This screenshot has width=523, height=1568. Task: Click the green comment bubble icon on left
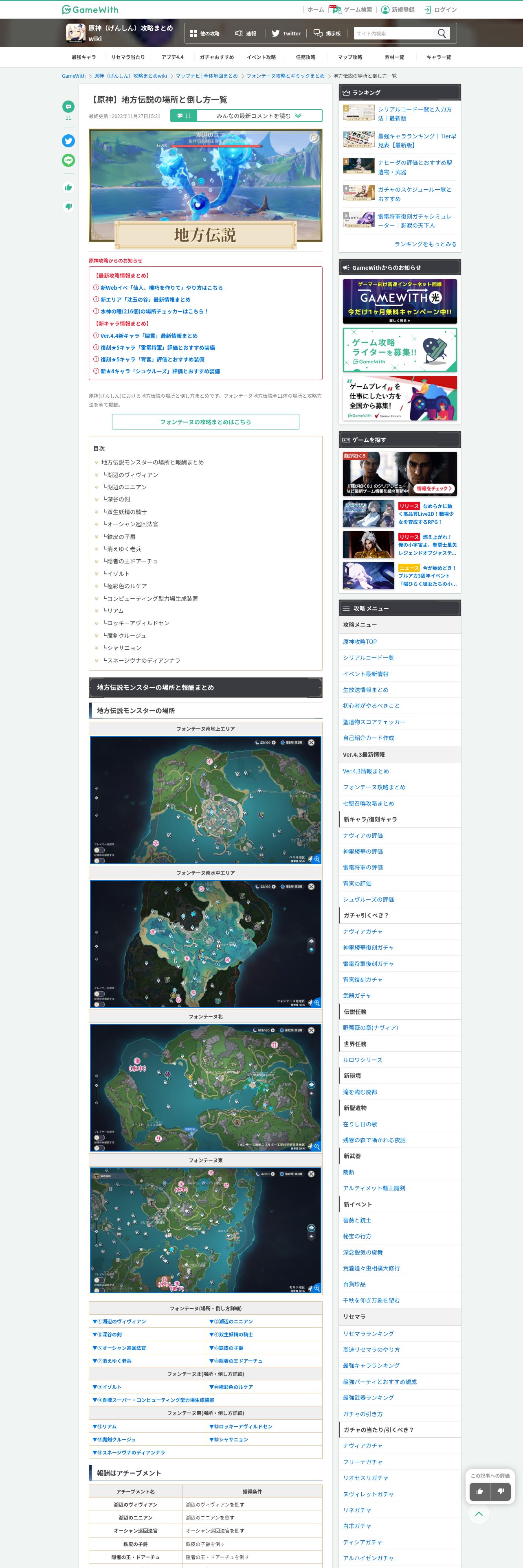[x=68, y=107]
